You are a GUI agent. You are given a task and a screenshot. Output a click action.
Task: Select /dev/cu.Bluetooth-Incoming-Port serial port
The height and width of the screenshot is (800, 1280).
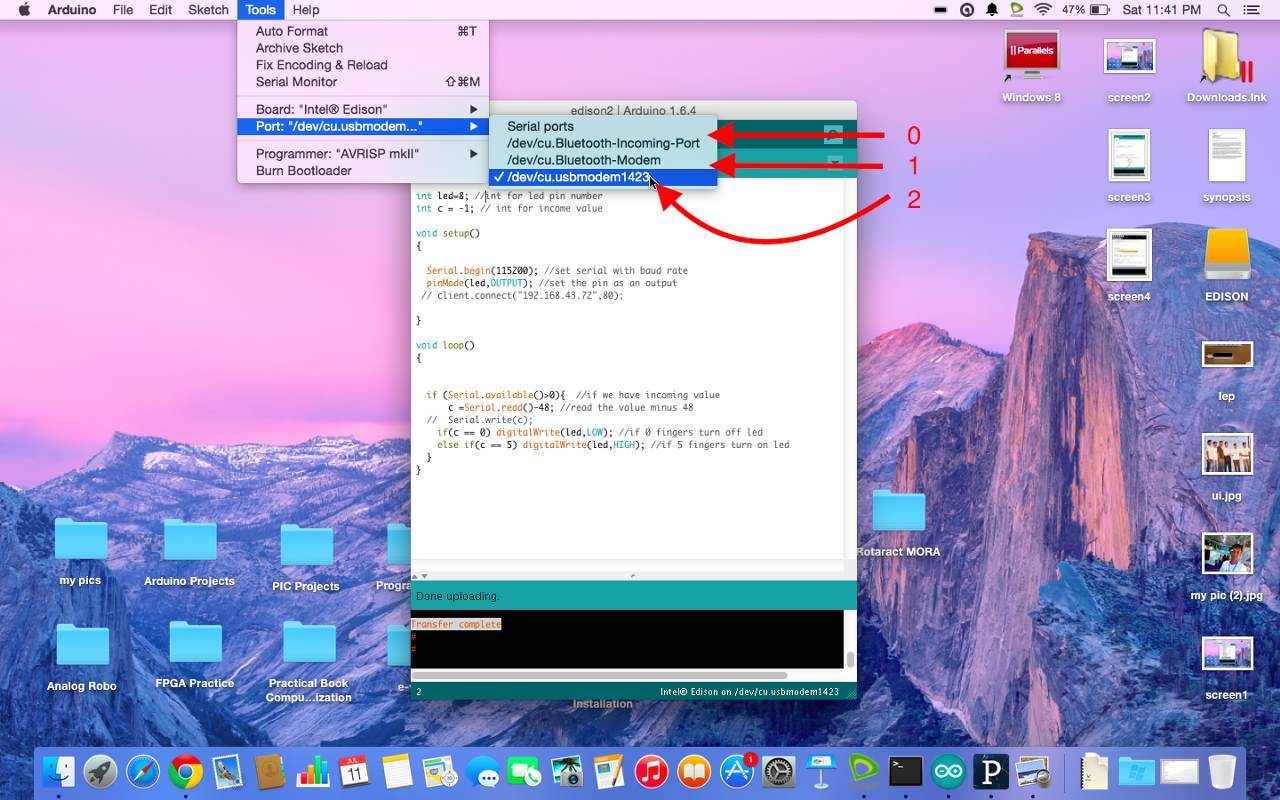tap(603, 143)
